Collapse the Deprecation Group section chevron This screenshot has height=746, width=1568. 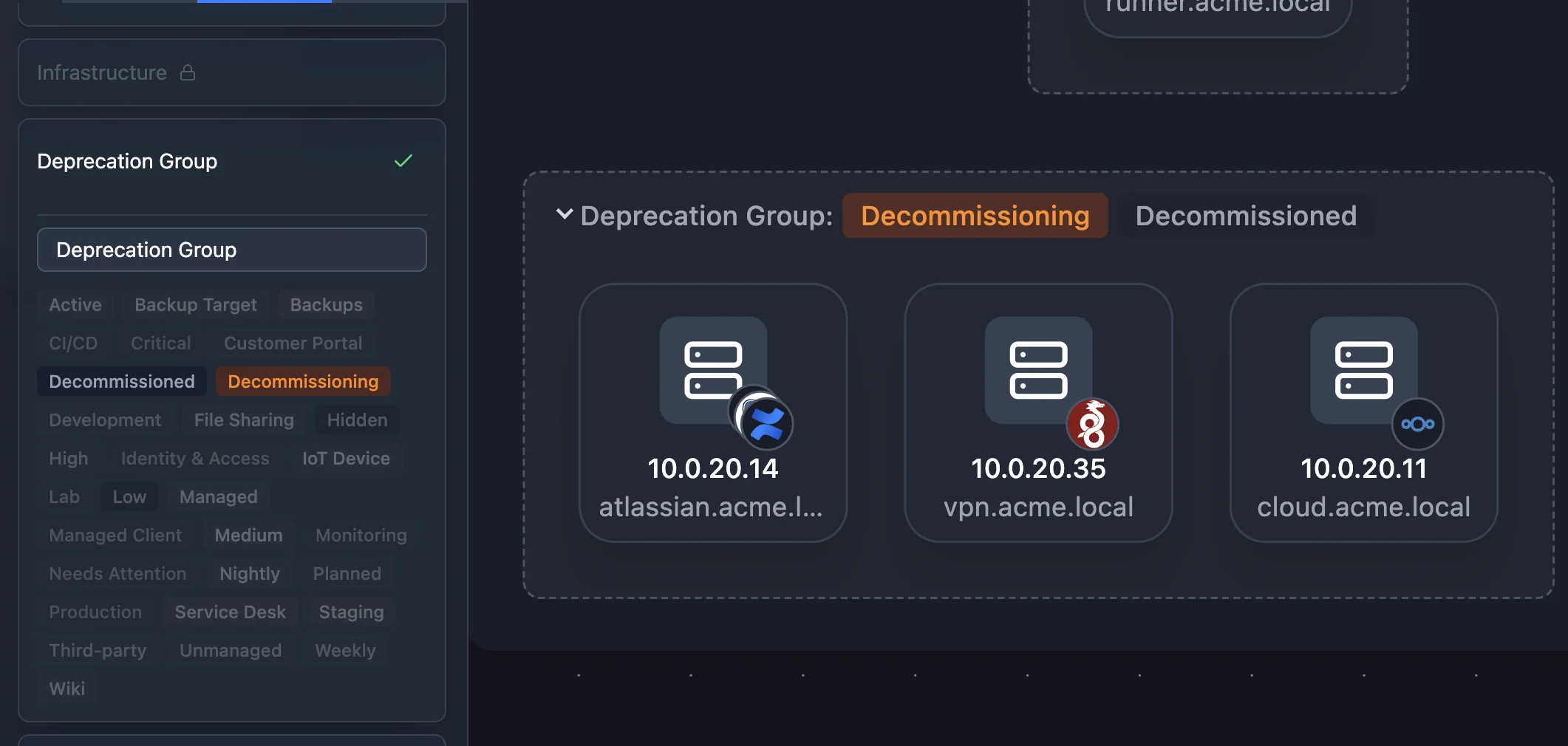[565, 214]
